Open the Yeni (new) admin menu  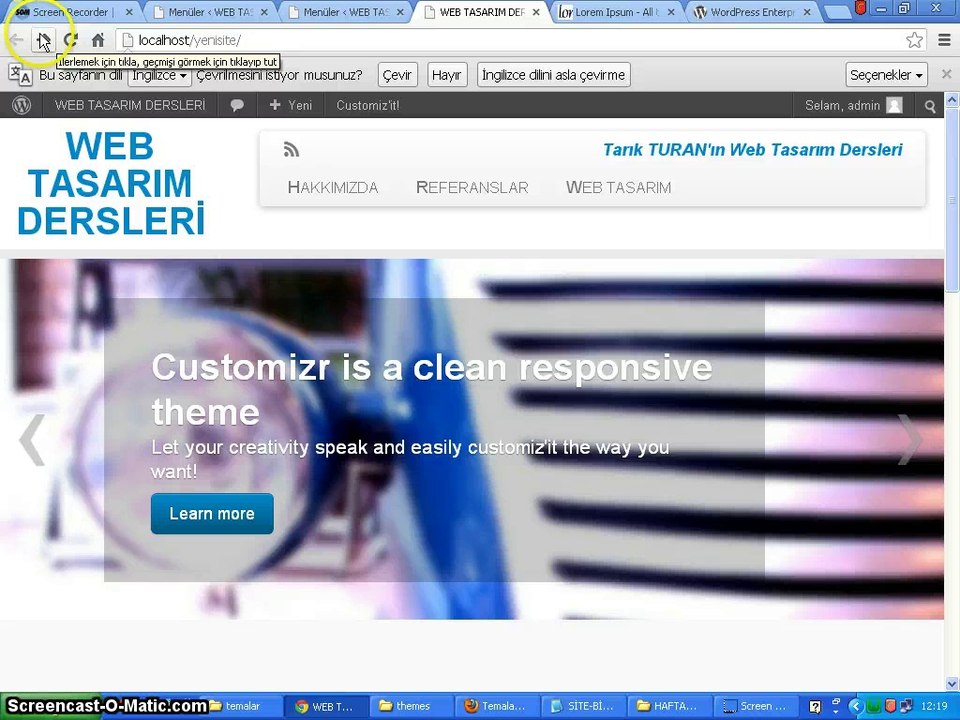[x=291, y=105]
